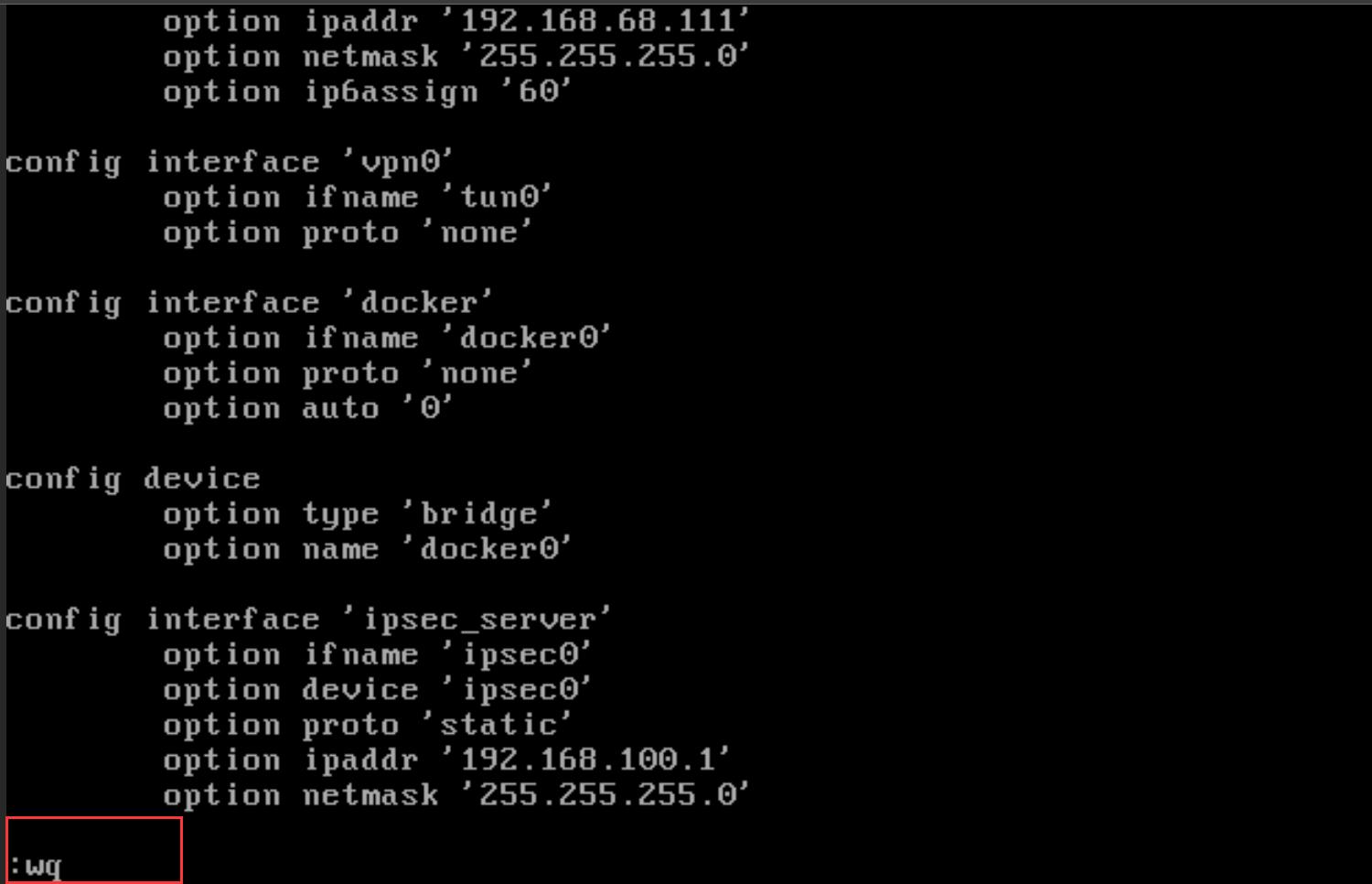Click the proto 'static' option line
This screenshot has width=1372, height=884.
367,725
